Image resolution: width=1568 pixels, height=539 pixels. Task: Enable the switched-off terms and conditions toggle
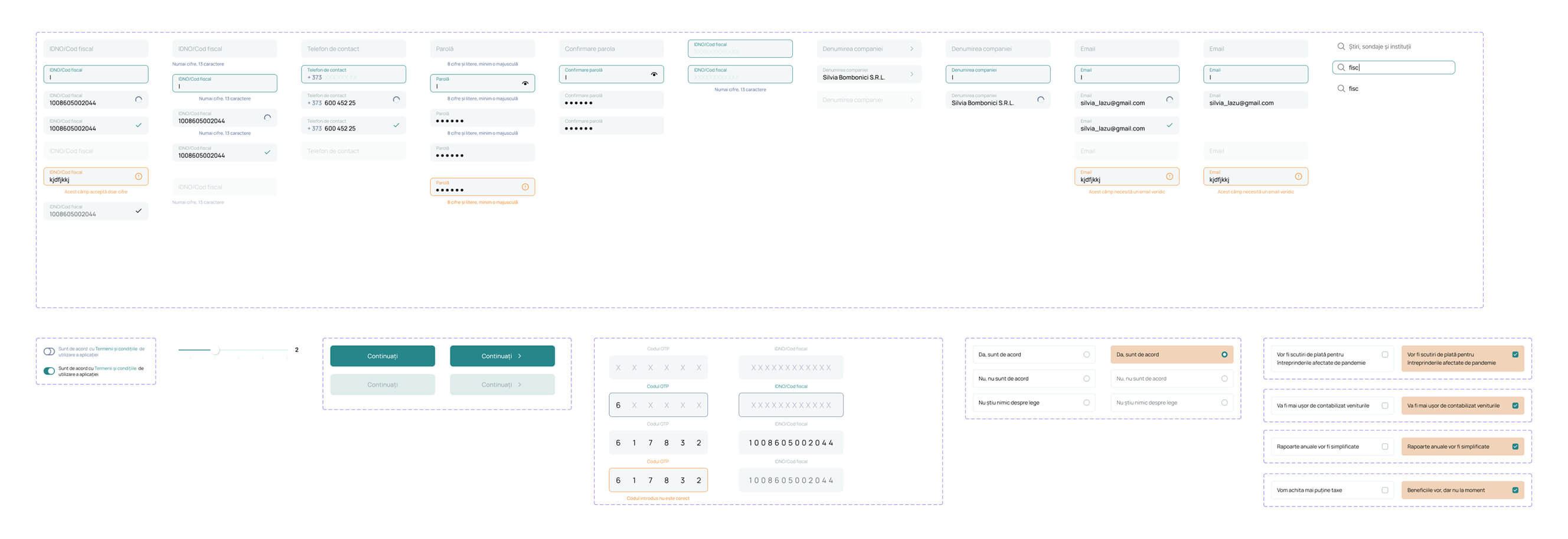[50, 352]
